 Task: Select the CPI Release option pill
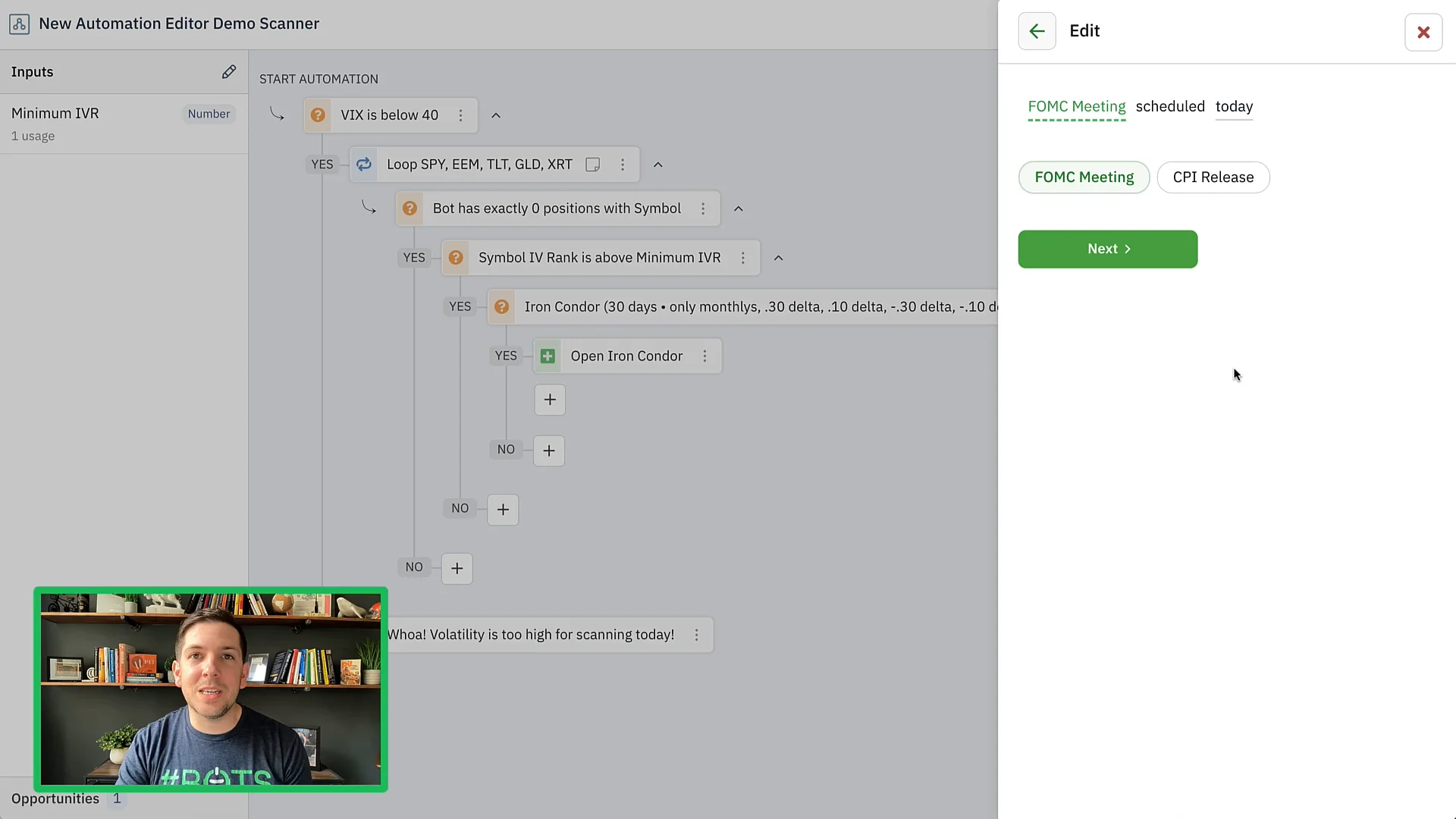[x=1213, y=177]
